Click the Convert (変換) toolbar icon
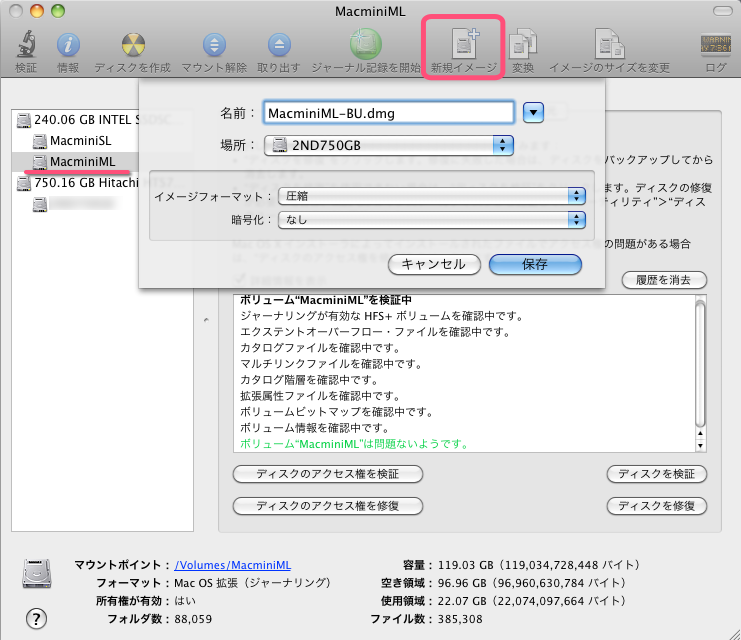This screenshot has width=741, height=640. pyautogui.click(x=523, y=45)
